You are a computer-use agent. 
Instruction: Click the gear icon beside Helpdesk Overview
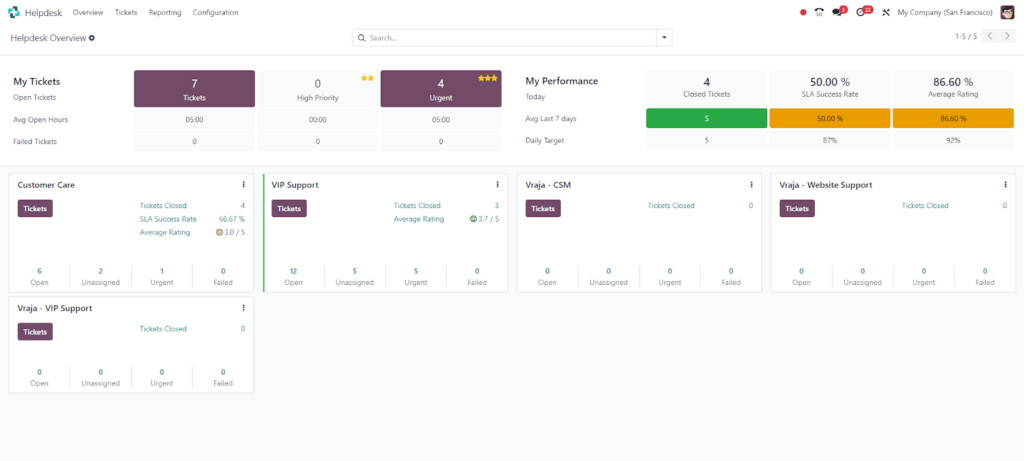point(92,38)
